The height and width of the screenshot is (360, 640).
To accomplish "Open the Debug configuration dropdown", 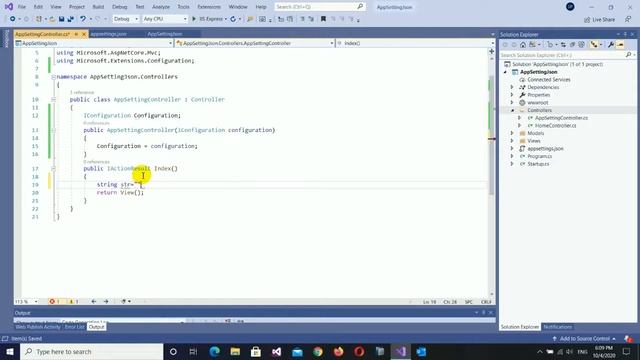I will [125, 19].
